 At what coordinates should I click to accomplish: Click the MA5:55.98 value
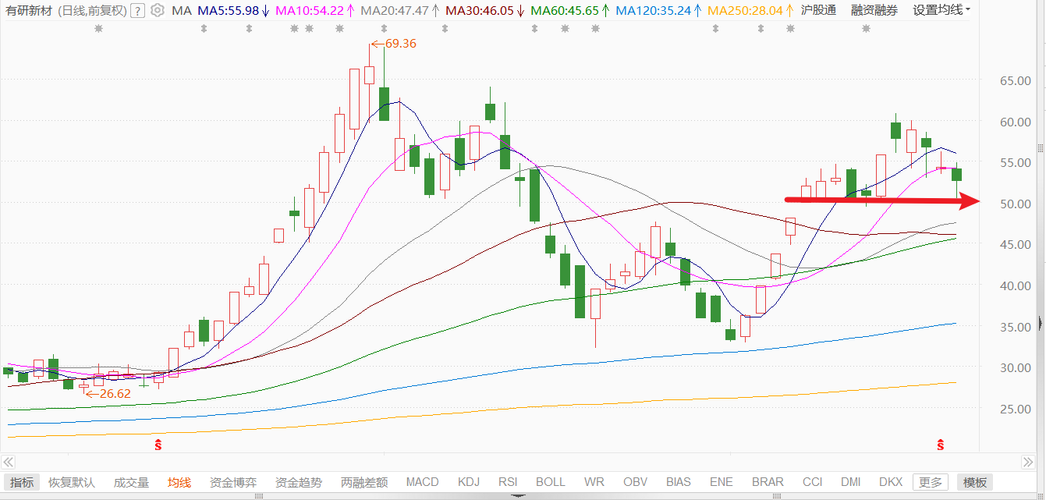coord(229,10)
